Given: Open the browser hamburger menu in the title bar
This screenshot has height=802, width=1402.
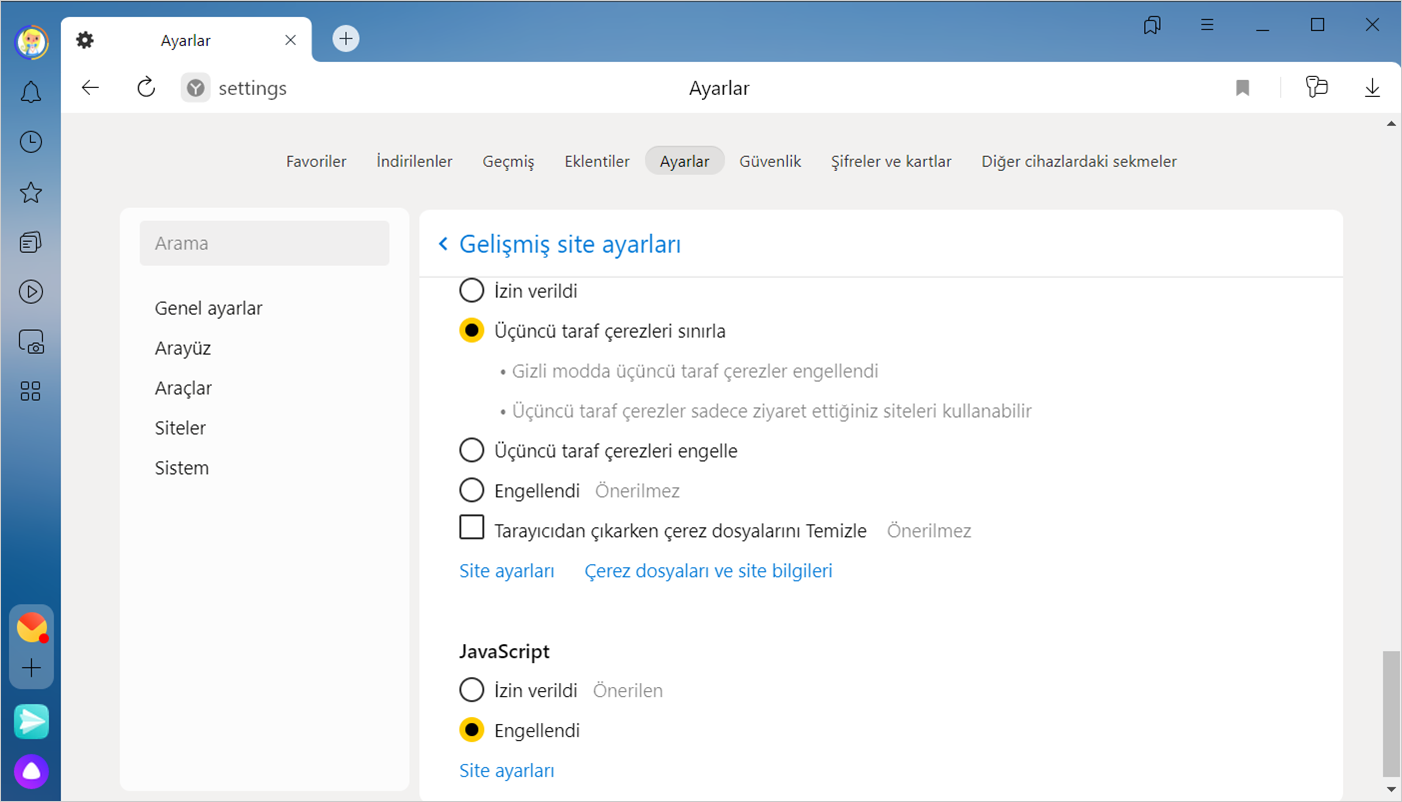Looking at the screenshot, I should (x=1207, y=25).
